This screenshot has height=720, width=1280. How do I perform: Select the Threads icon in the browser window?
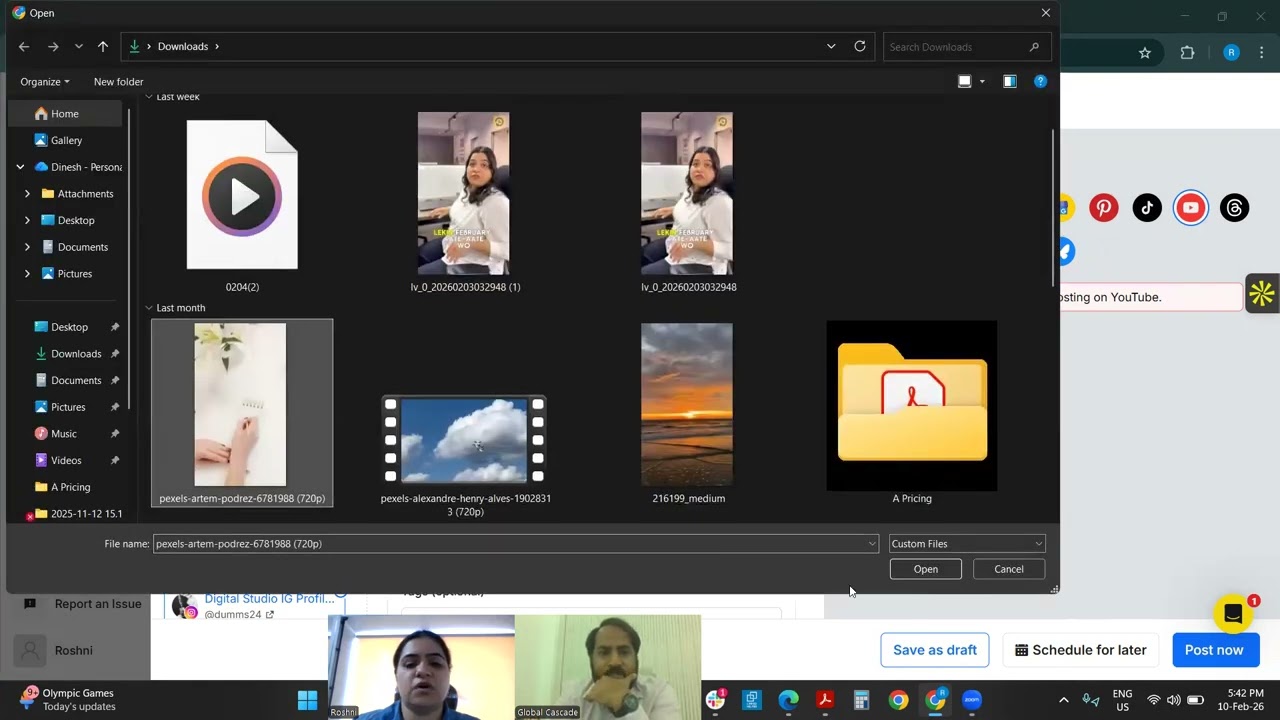click(1234, 208)
